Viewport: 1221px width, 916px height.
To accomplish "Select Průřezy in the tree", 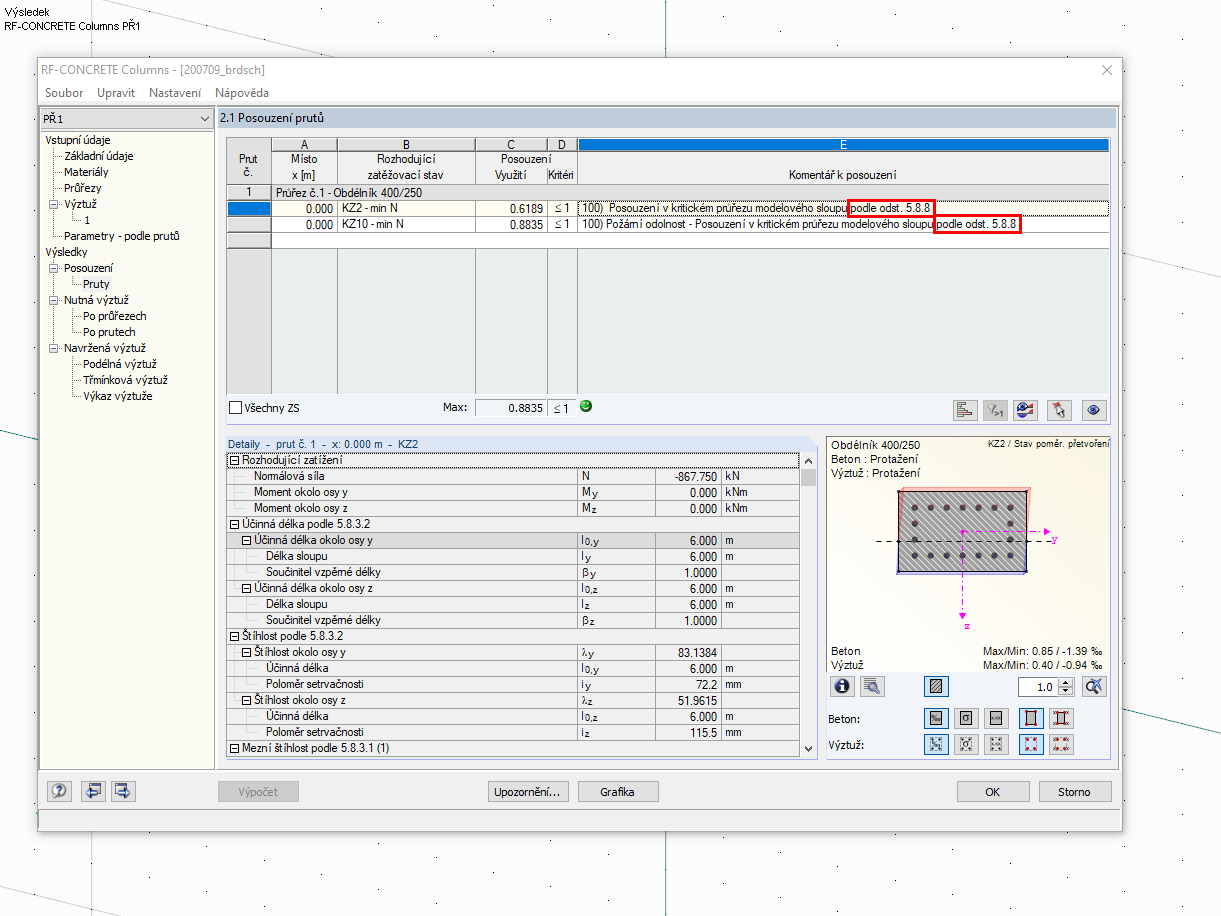I will pos(83,188).
